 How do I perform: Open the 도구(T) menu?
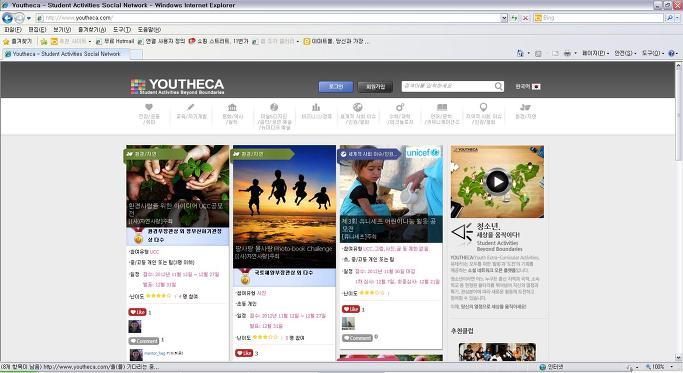(x=122, y=30)
